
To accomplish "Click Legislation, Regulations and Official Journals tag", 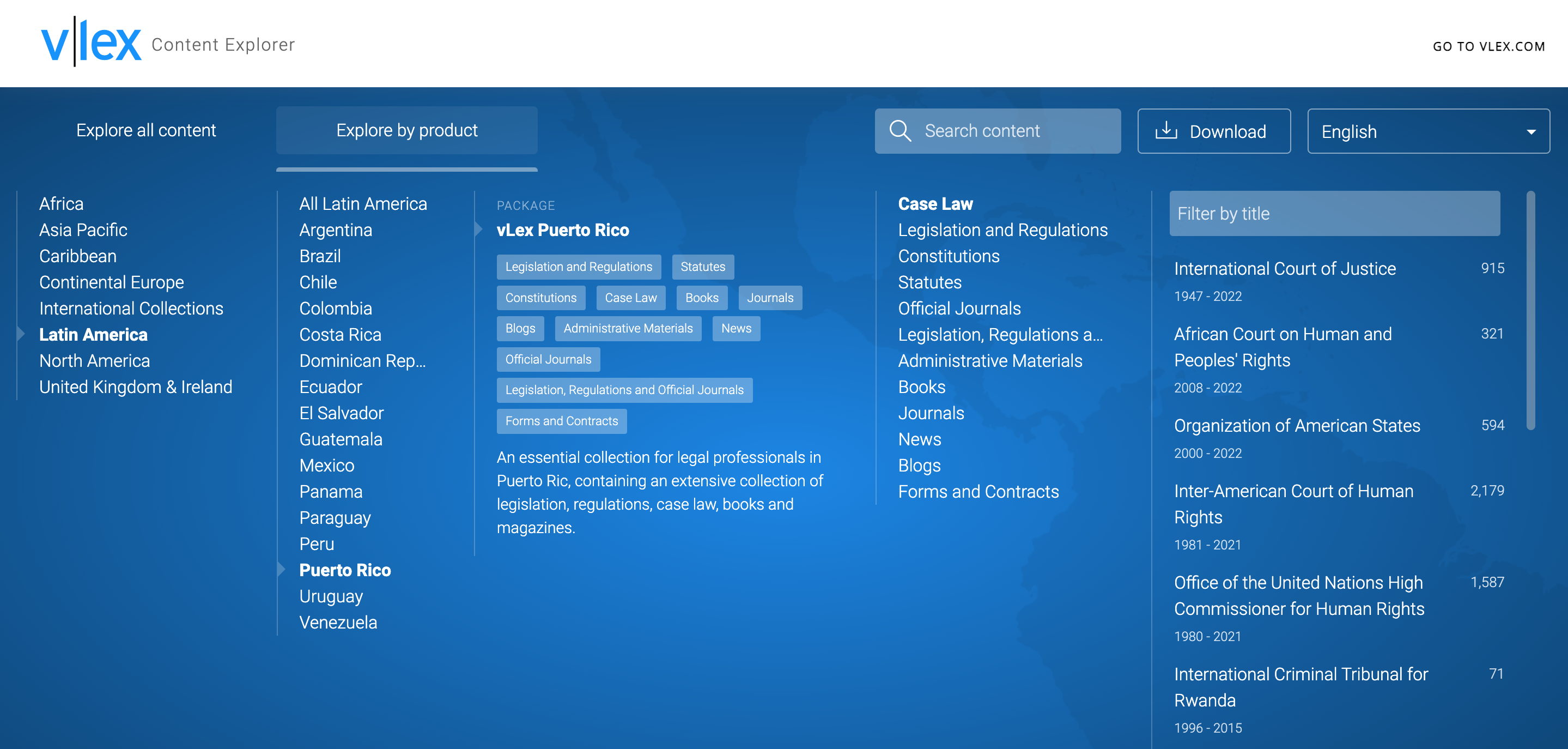I will 624,390.
